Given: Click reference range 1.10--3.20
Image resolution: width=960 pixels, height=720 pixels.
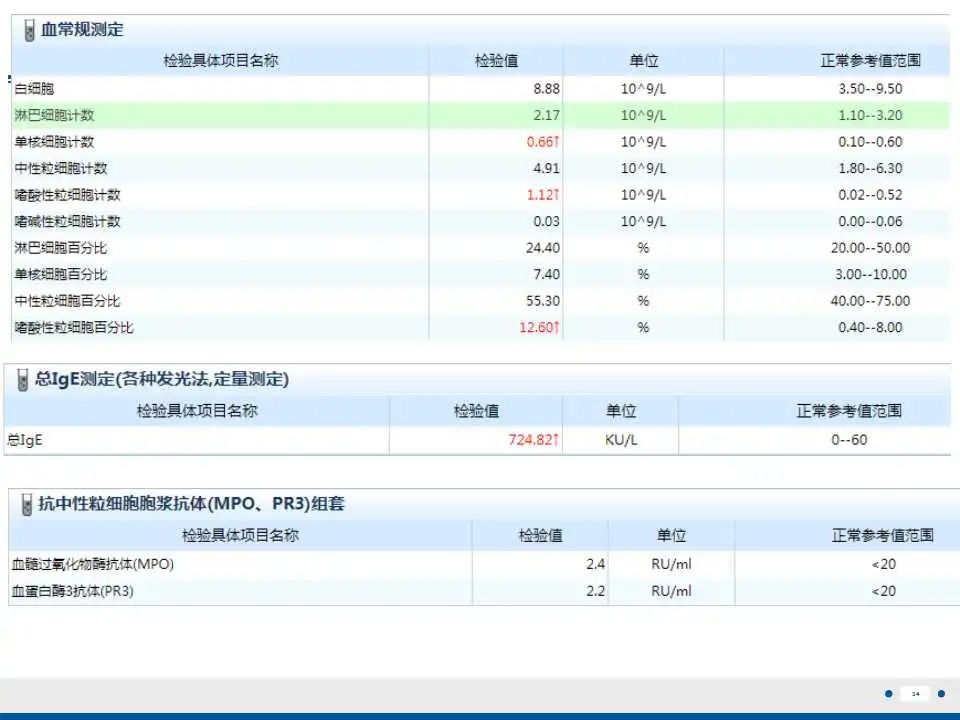Looking at the screenshot, I should tap(870, 115).
